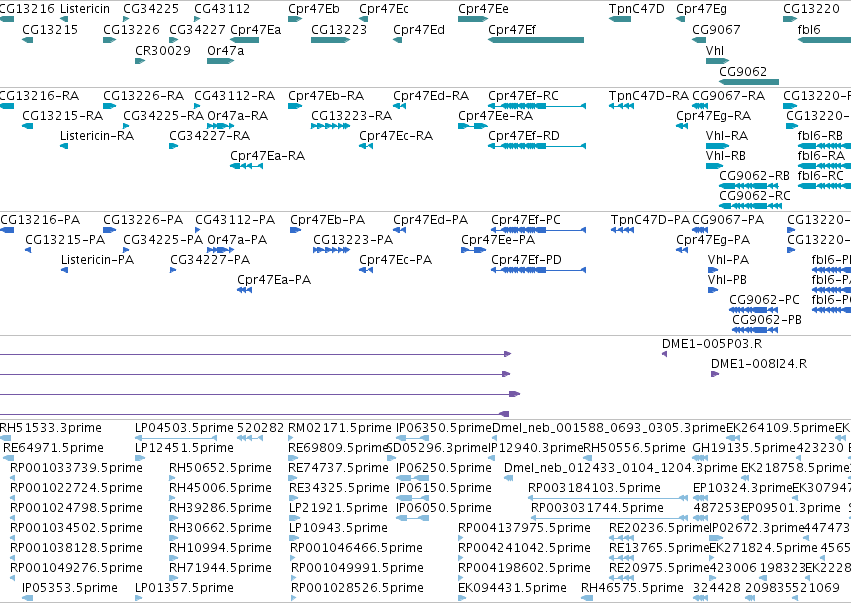Viewport: 851px width, 603px height.
Task: Click protein Listericin-PA label
Action: coord(97,260)
